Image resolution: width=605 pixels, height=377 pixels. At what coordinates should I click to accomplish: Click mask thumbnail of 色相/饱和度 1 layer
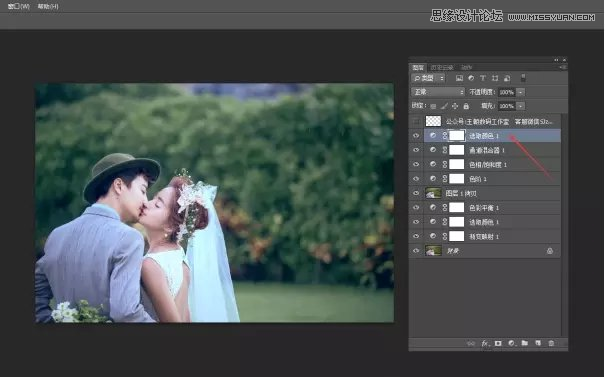[x=456, y=164]
